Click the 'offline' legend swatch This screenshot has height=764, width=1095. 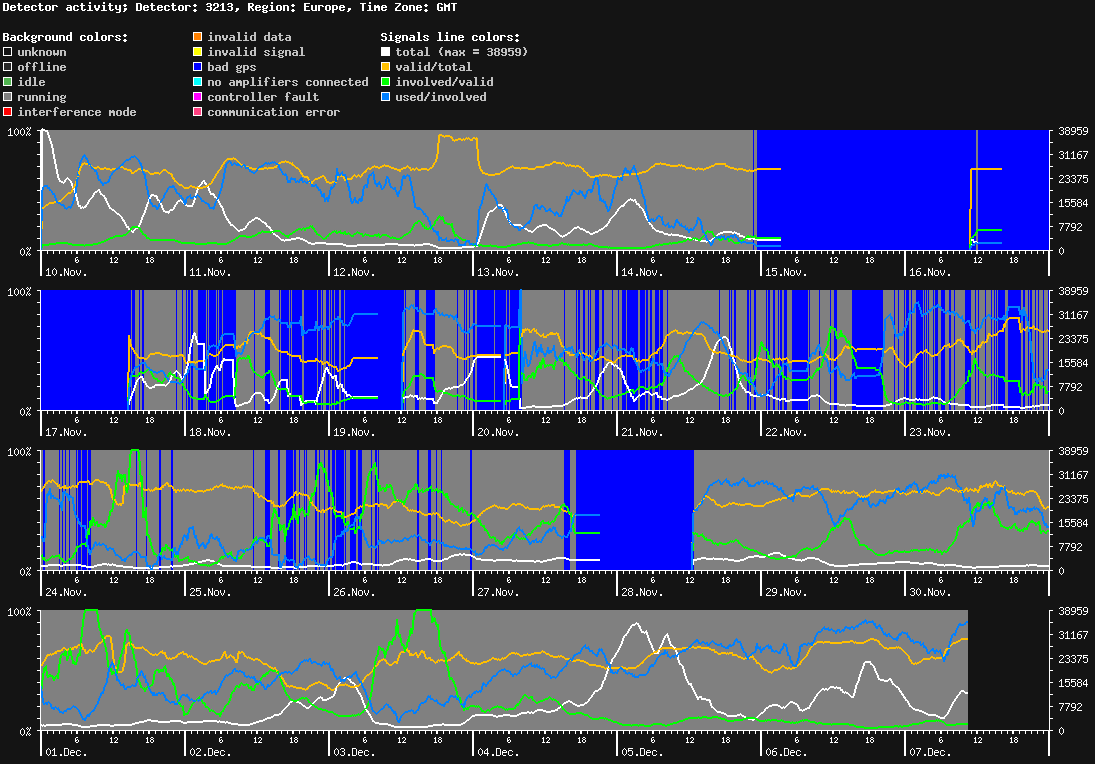click(x=6, y=67)
